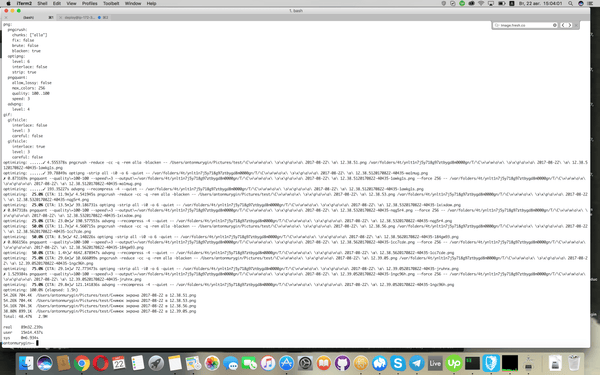Click the green circular menu bar icon
The width and height of the screenshot is (600, 375).
[462, 3]
